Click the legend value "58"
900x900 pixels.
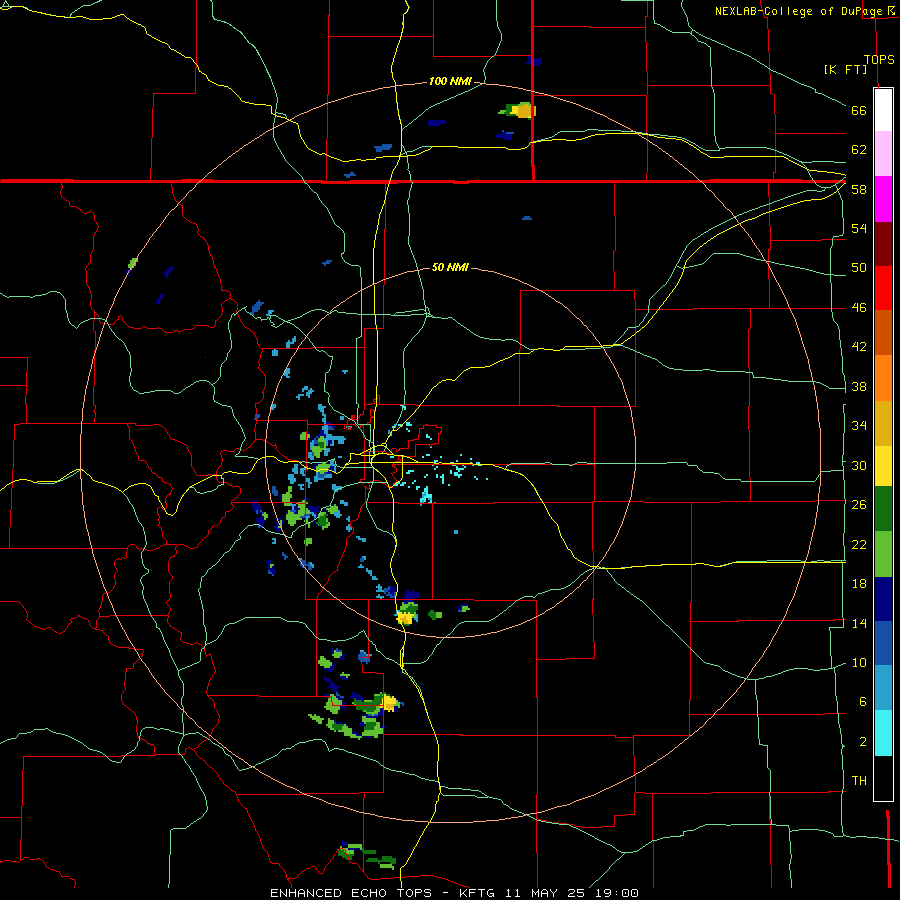click(x=859, y=189)
